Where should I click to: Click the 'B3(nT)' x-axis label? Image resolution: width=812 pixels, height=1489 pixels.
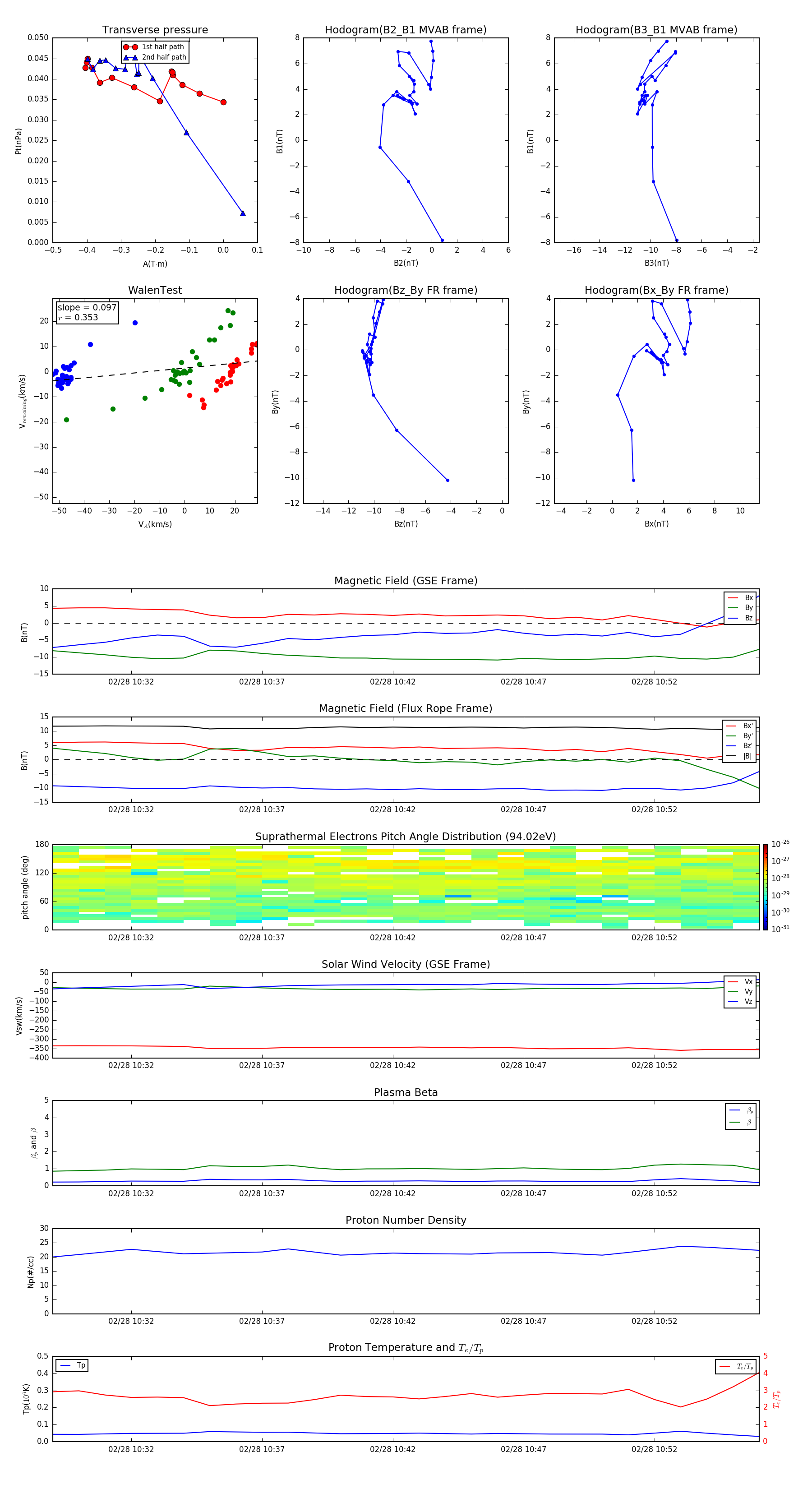click(x=656, y=263)
